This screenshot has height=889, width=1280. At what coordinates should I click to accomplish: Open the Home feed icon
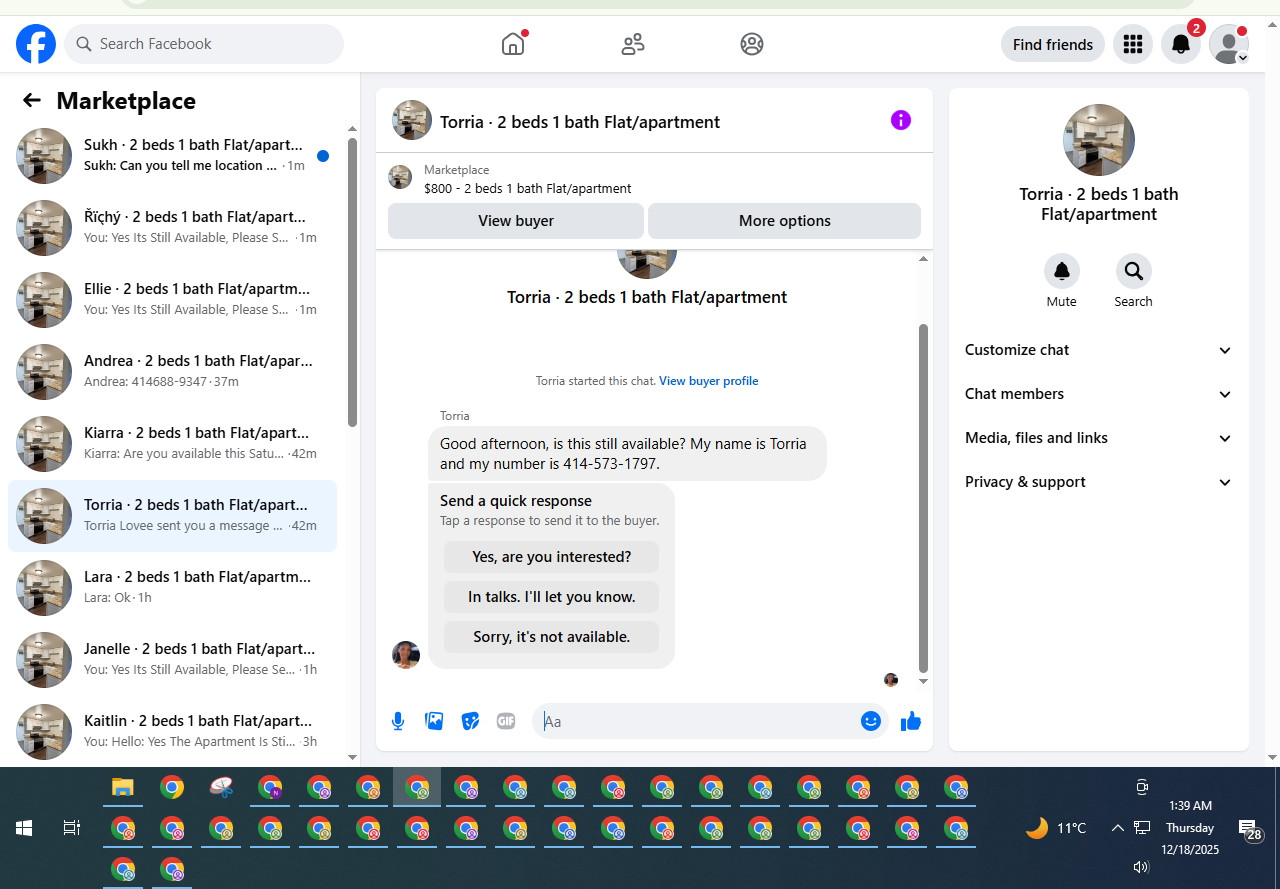[x=513, y=44]
